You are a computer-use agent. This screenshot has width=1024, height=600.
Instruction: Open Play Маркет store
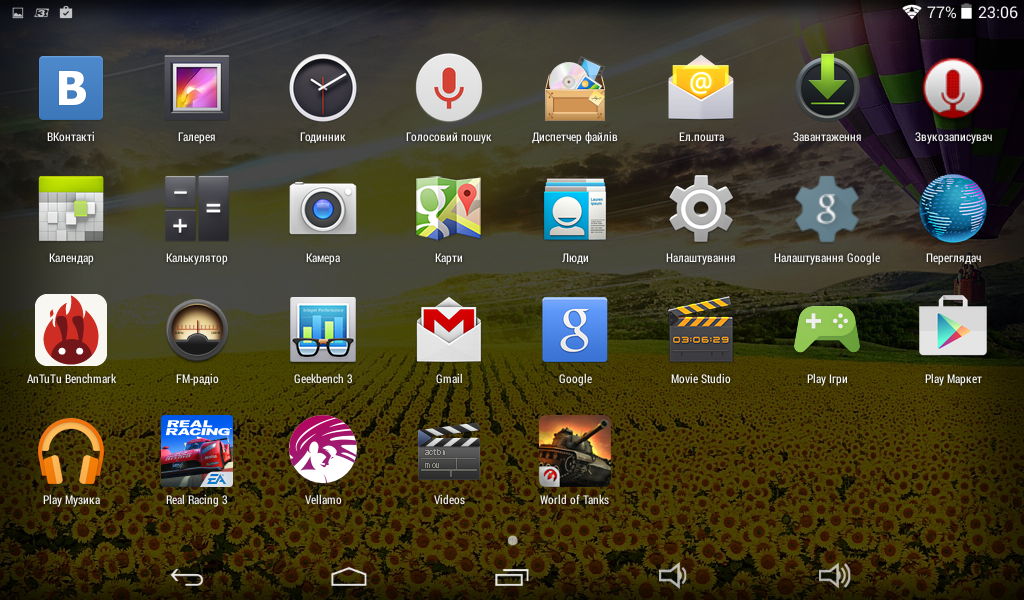coord(953,326)
